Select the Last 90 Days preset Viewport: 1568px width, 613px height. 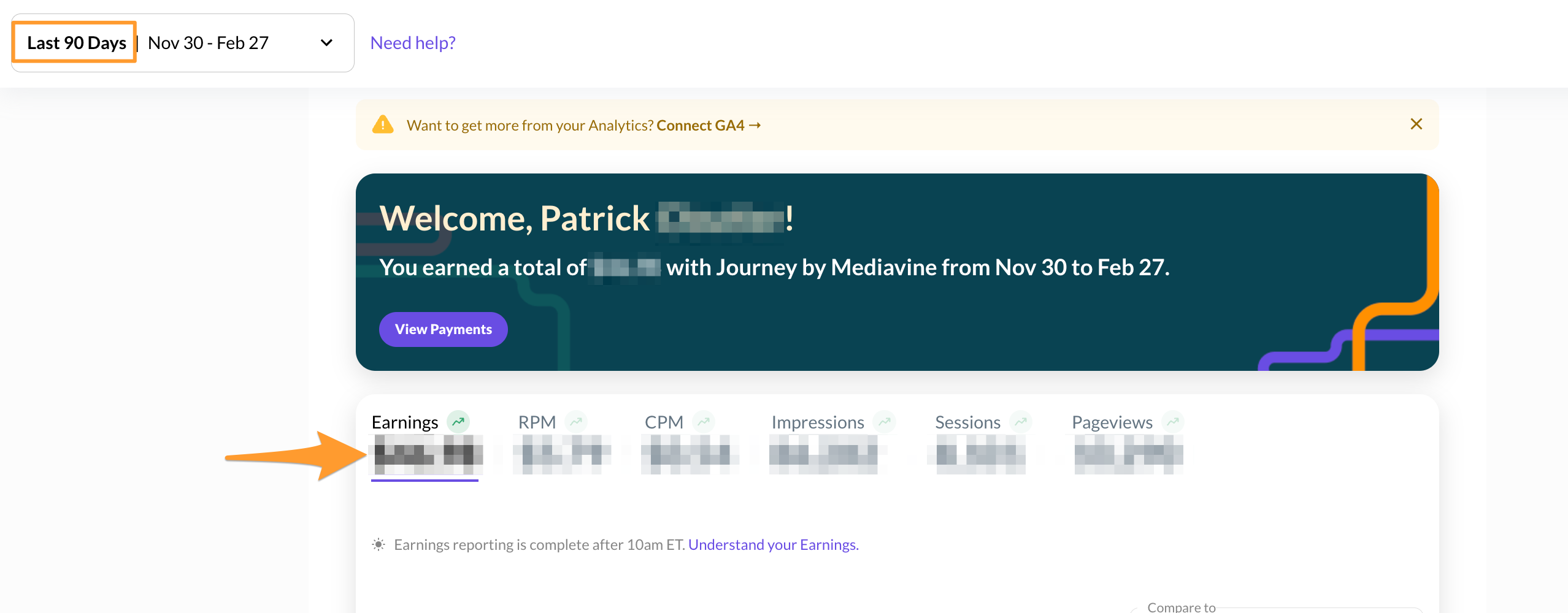pos(76,43)
